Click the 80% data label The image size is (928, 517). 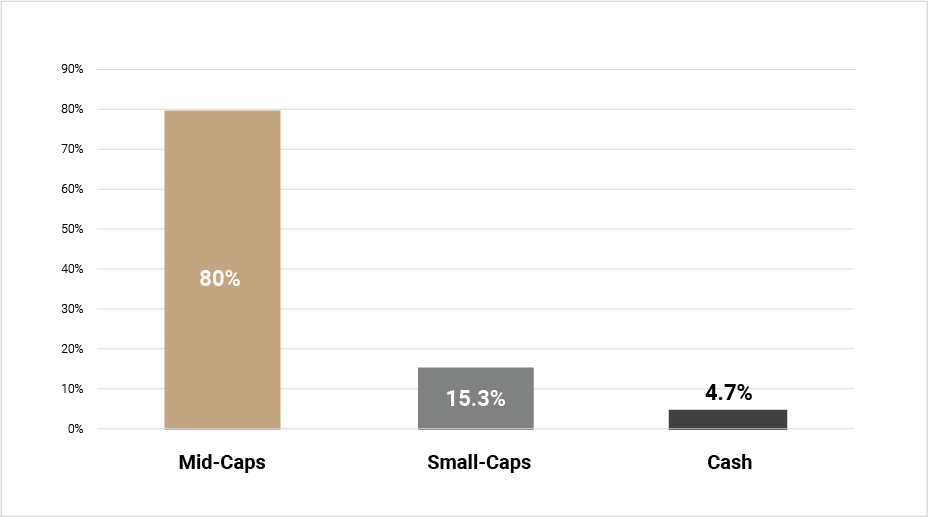click(x=220, y=279)
